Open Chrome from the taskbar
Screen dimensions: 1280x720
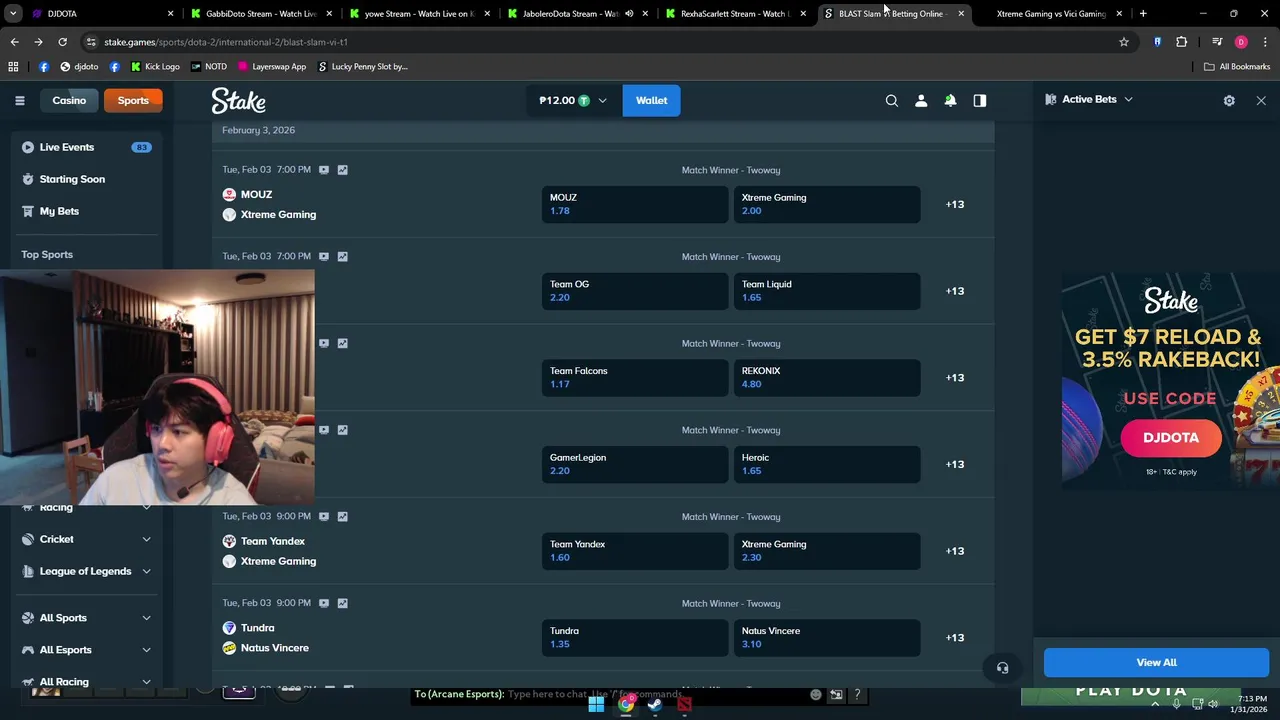[626, 704]
